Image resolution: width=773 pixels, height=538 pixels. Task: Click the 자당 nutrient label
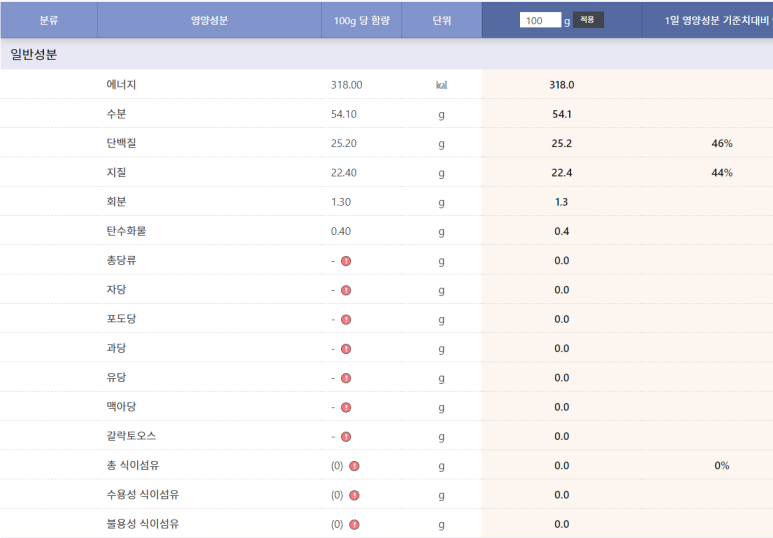click(116, 289)
